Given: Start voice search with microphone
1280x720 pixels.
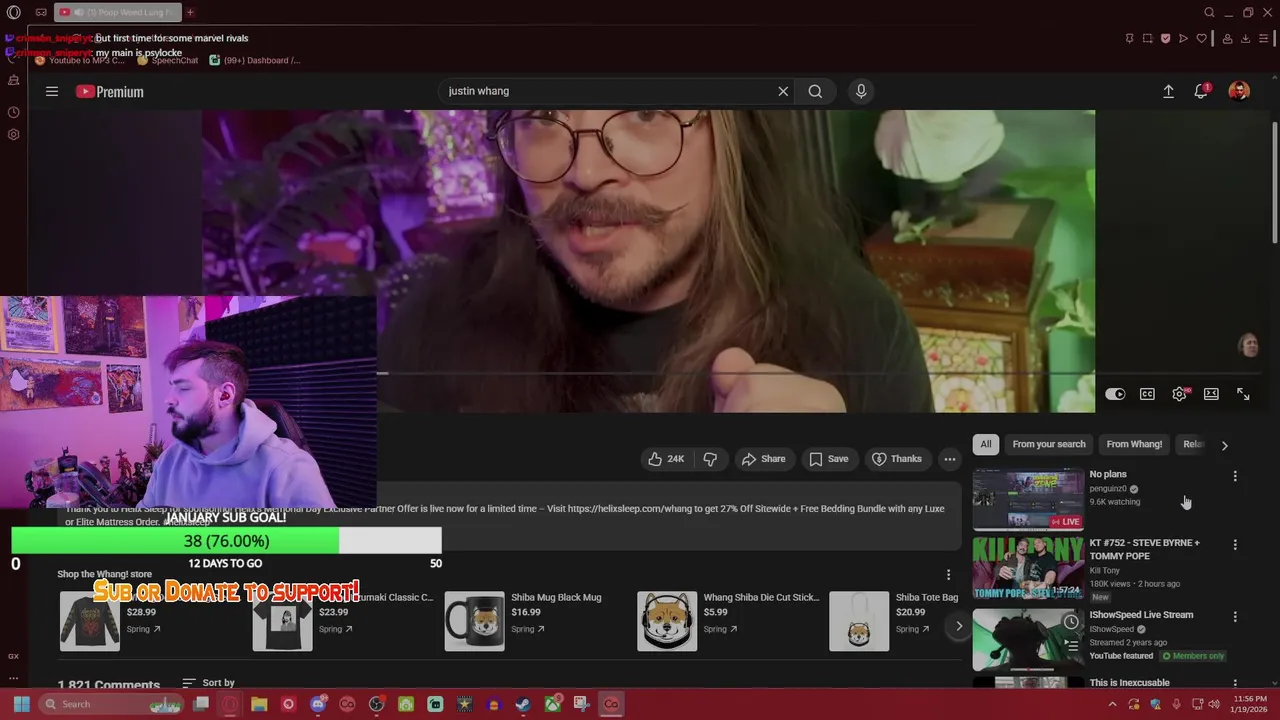Looking at the screenshot, I should (861, 91).
